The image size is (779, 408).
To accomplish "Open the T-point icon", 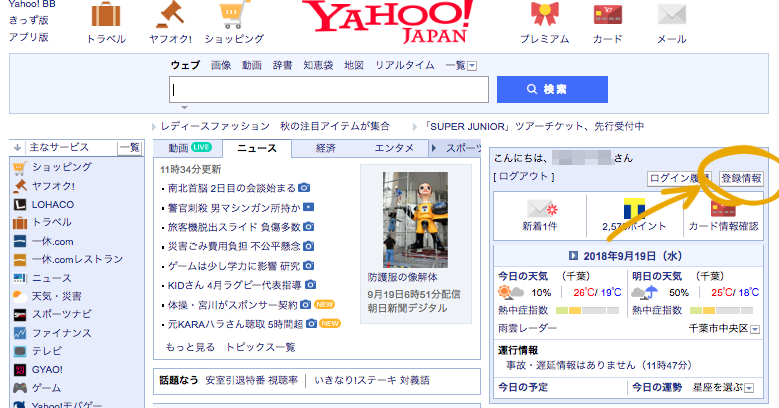I will pyautogui.click(x=634, y=209).
